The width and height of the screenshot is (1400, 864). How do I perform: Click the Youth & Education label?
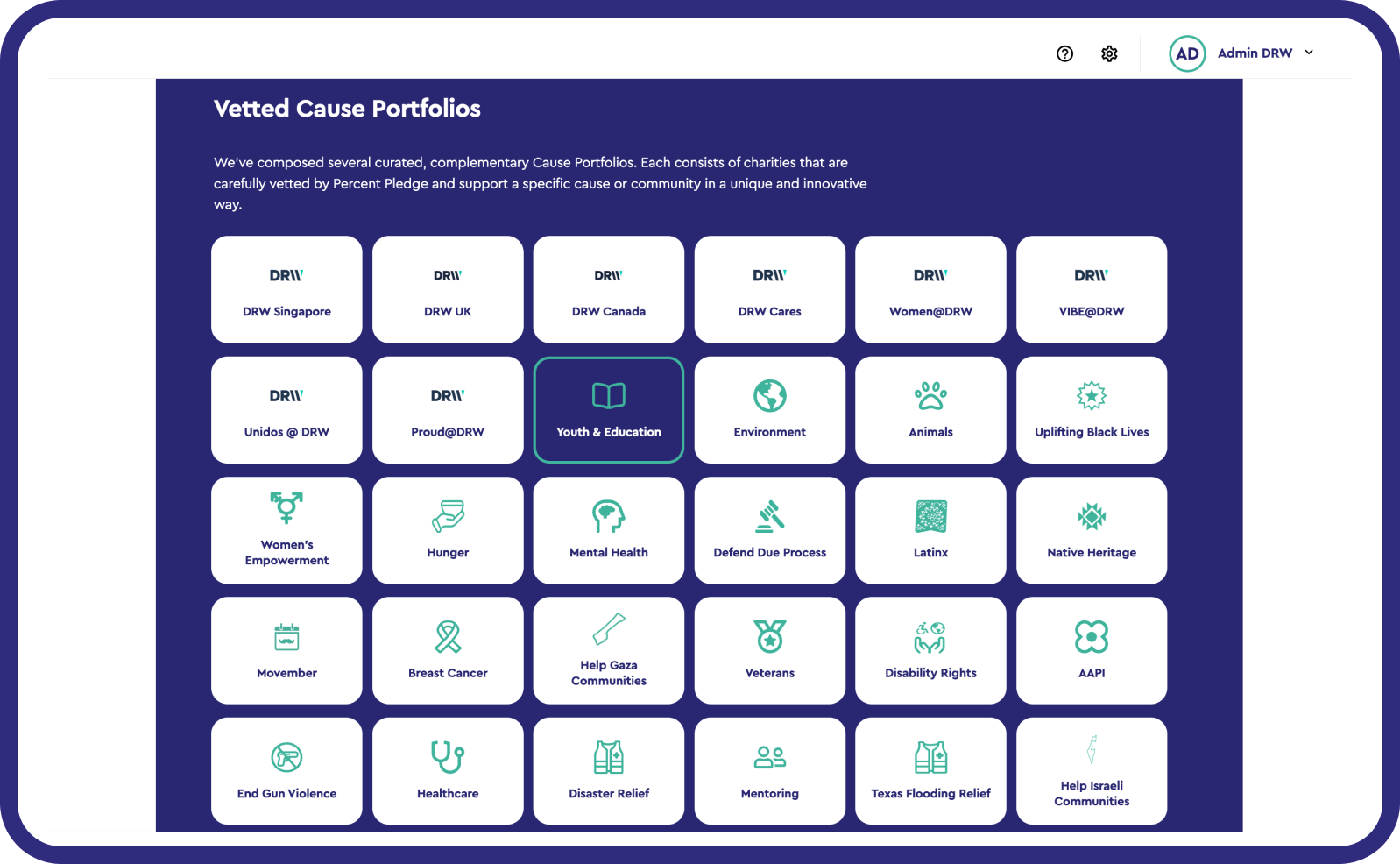609,432
